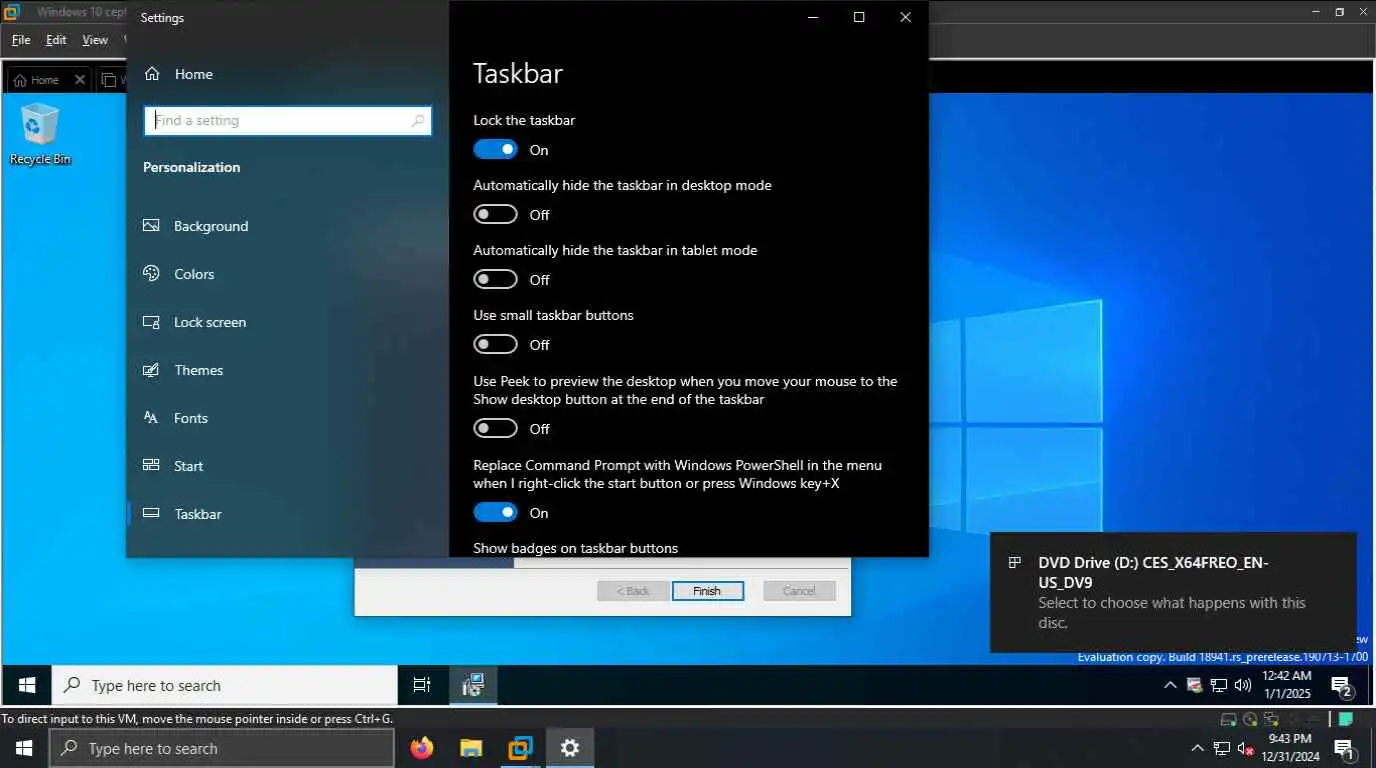Open Start settings in Personalization sidebar

[173, 466]
